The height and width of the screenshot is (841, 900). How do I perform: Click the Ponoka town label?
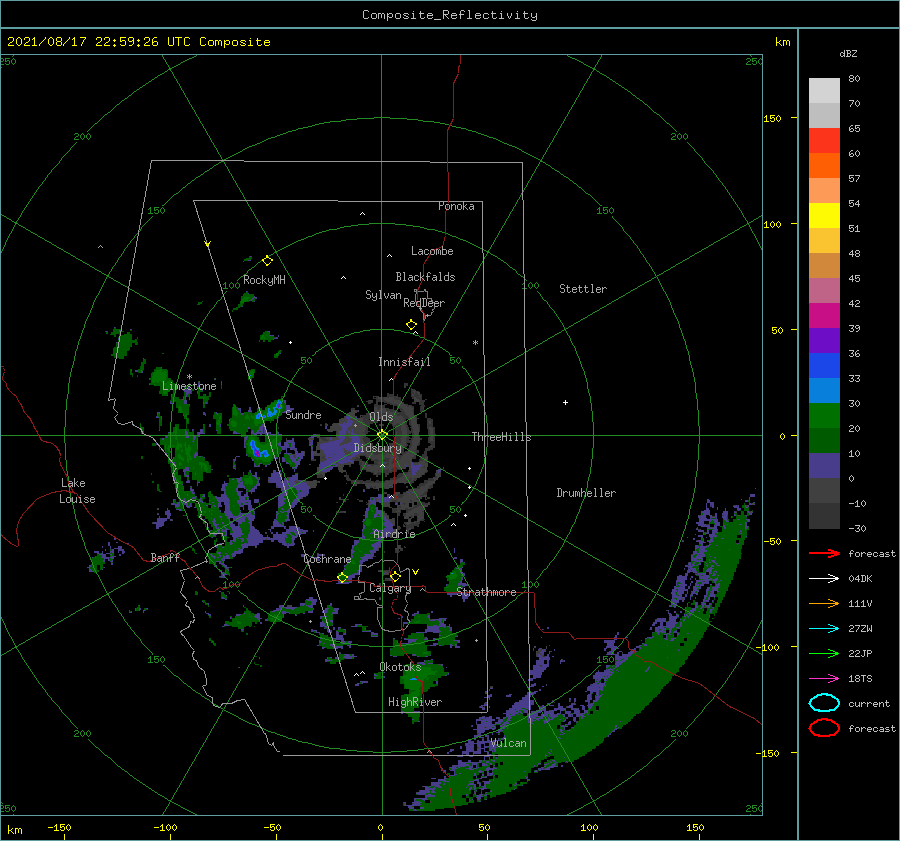[456, 206]
